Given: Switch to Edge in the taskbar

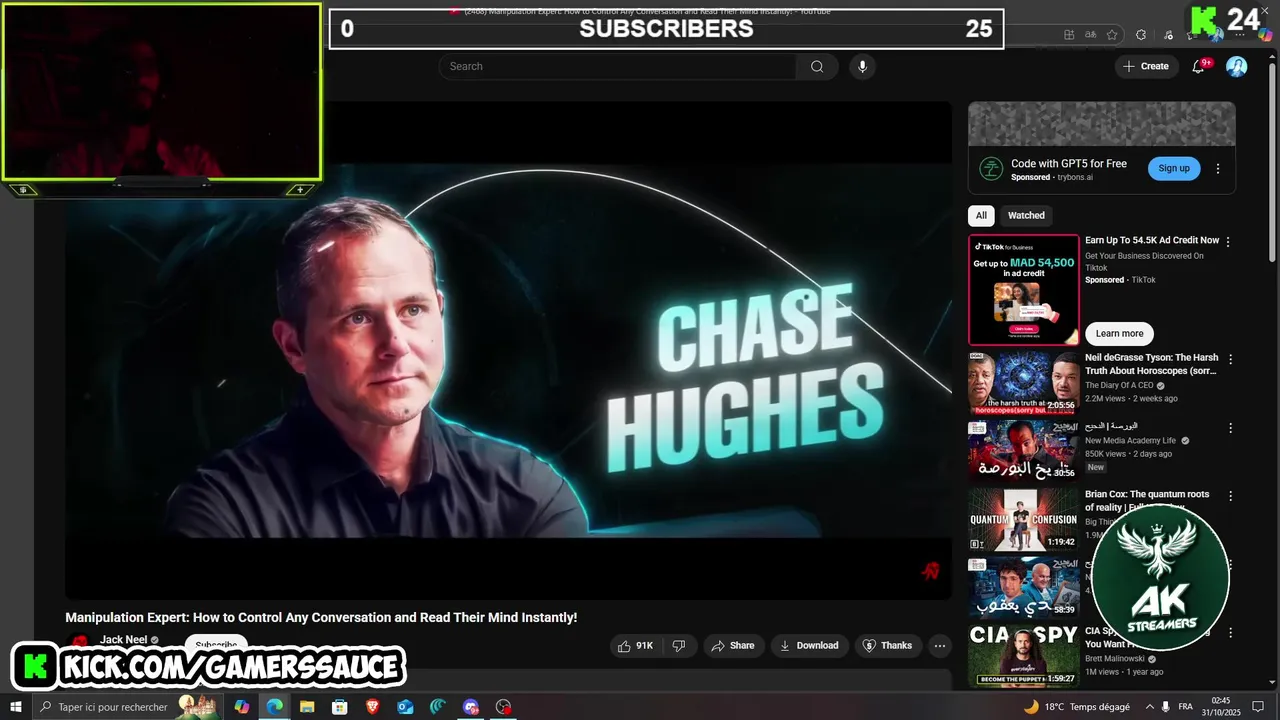Looking at the screenshot, I should [x=274, y=707].
